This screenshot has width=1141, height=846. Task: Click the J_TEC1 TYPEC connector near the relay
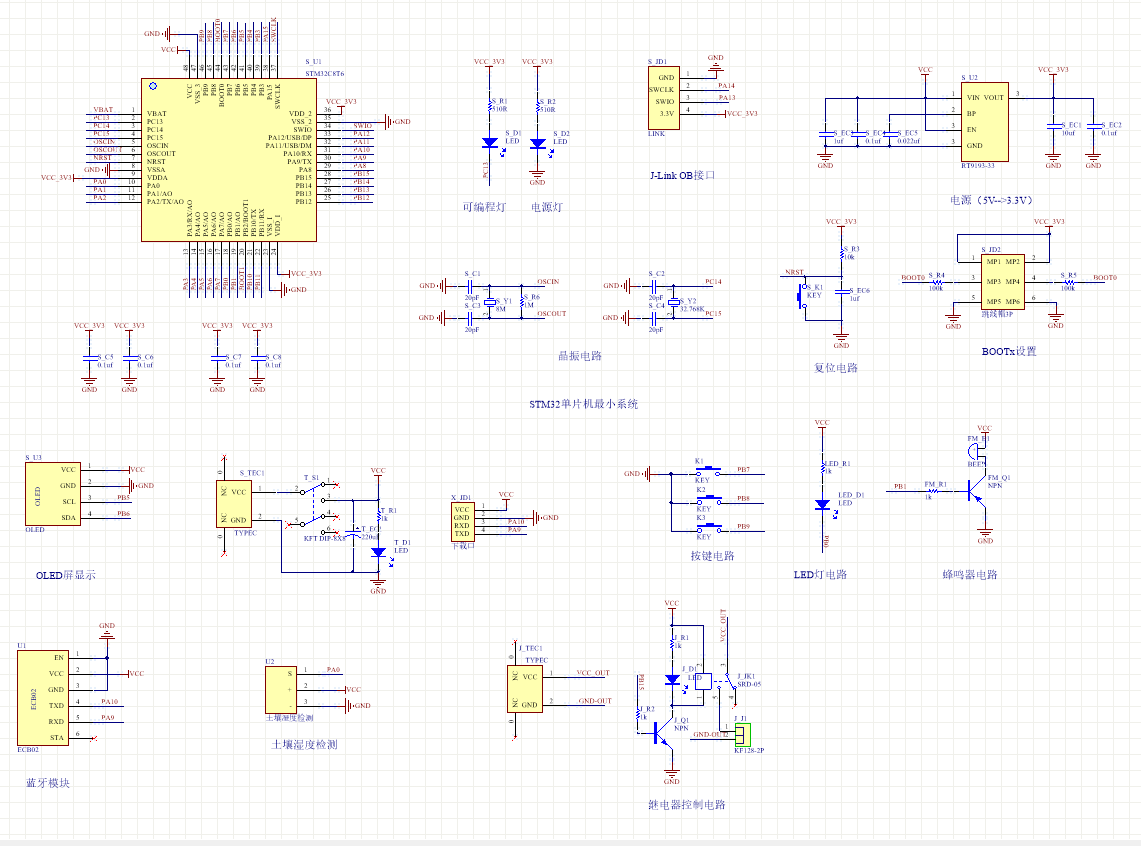pos(529,688)
